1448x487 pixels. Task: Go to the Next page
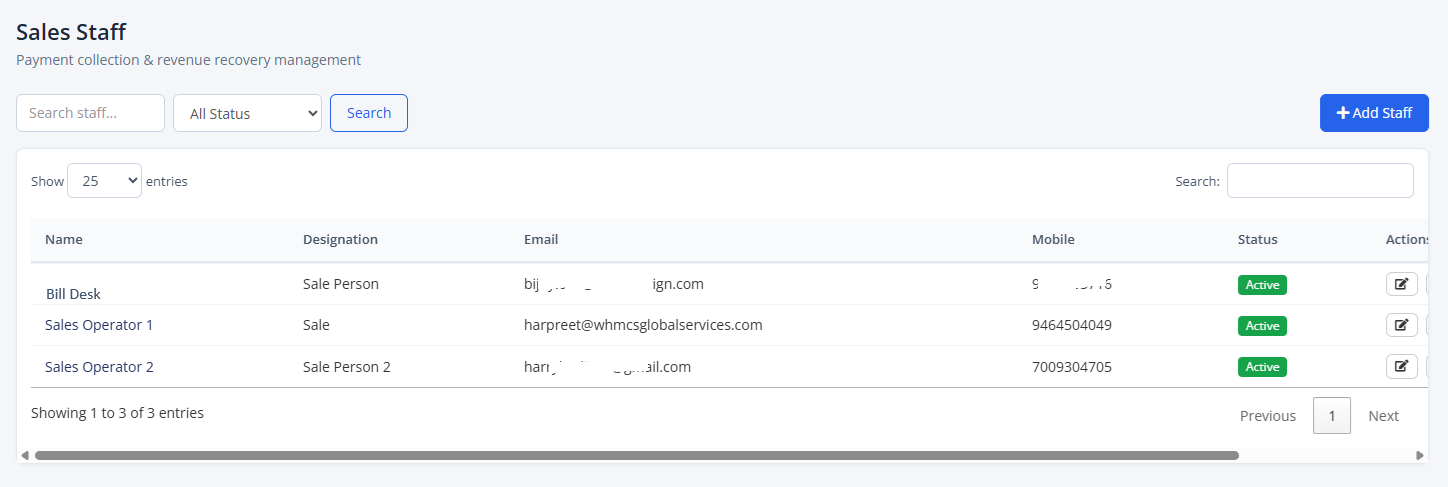(x=1384, y=416)
